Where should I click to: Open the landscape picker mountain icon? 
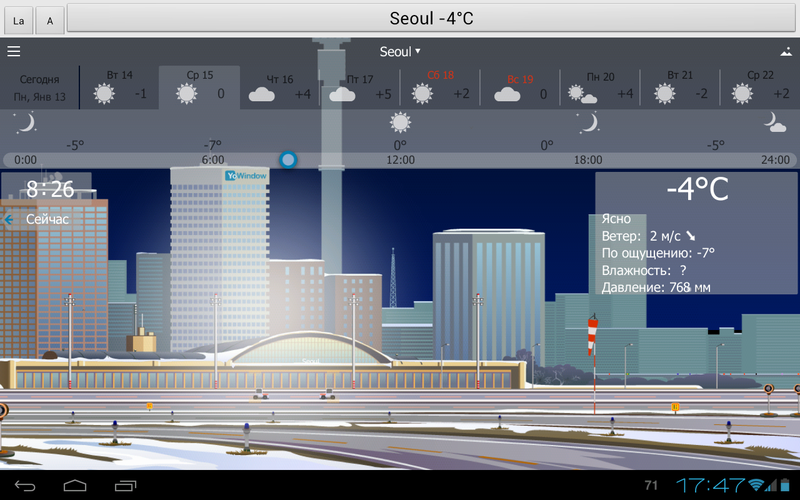tap(786, 52)
